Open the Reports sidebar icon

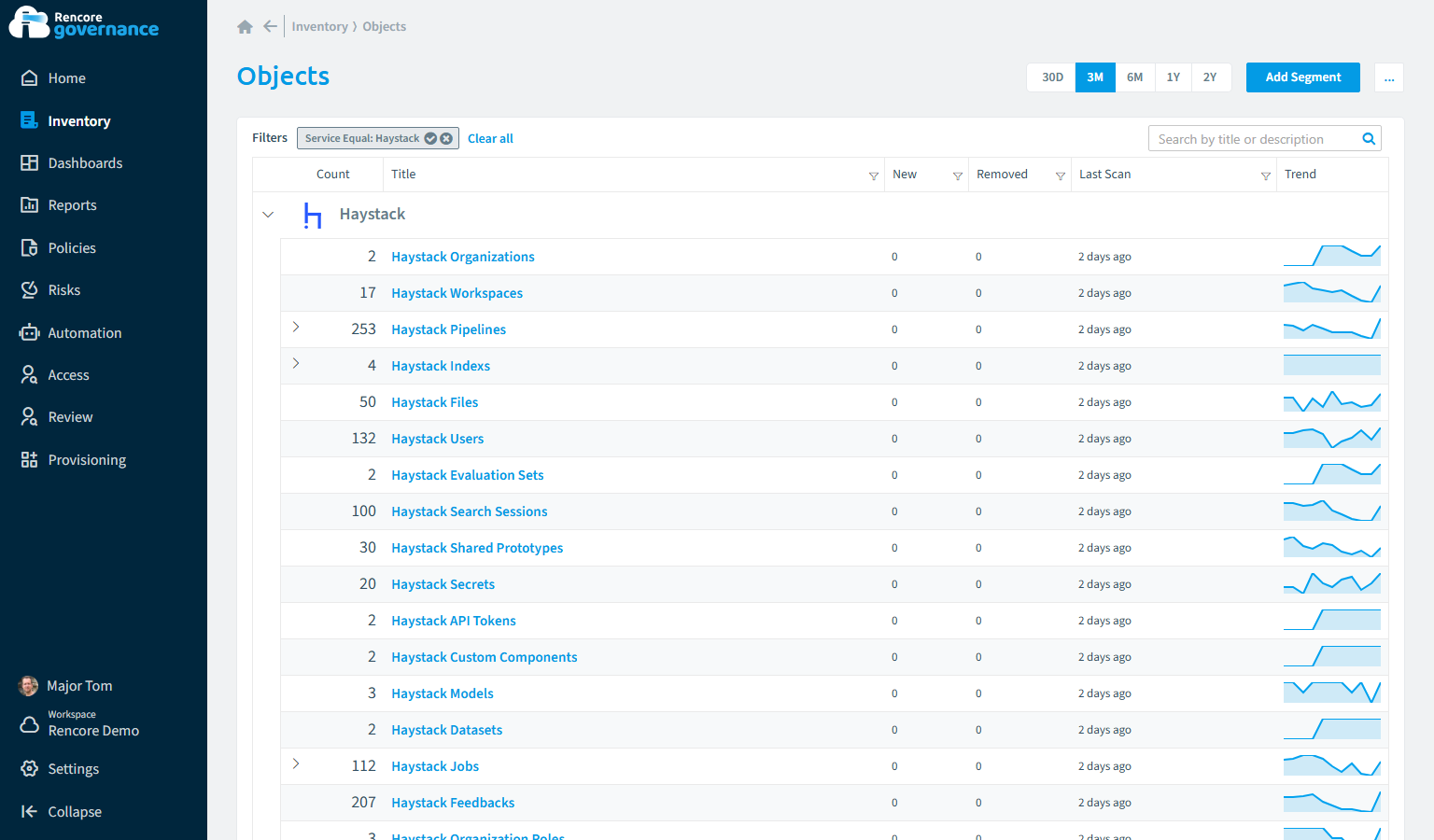tap(30, 205)
